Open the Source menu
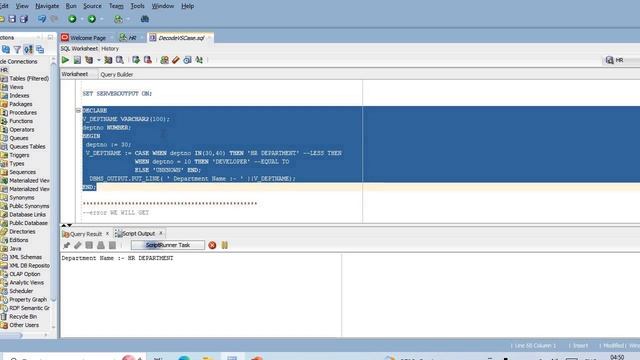The image size is (640, 360). tap(92, 6)
